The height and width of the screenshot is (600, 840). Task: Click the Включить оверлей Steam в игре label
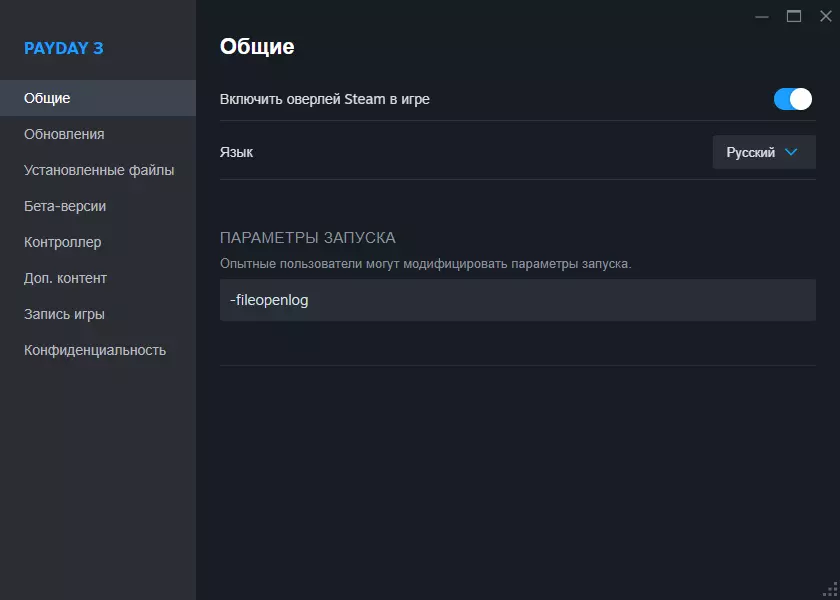(324, 99)
